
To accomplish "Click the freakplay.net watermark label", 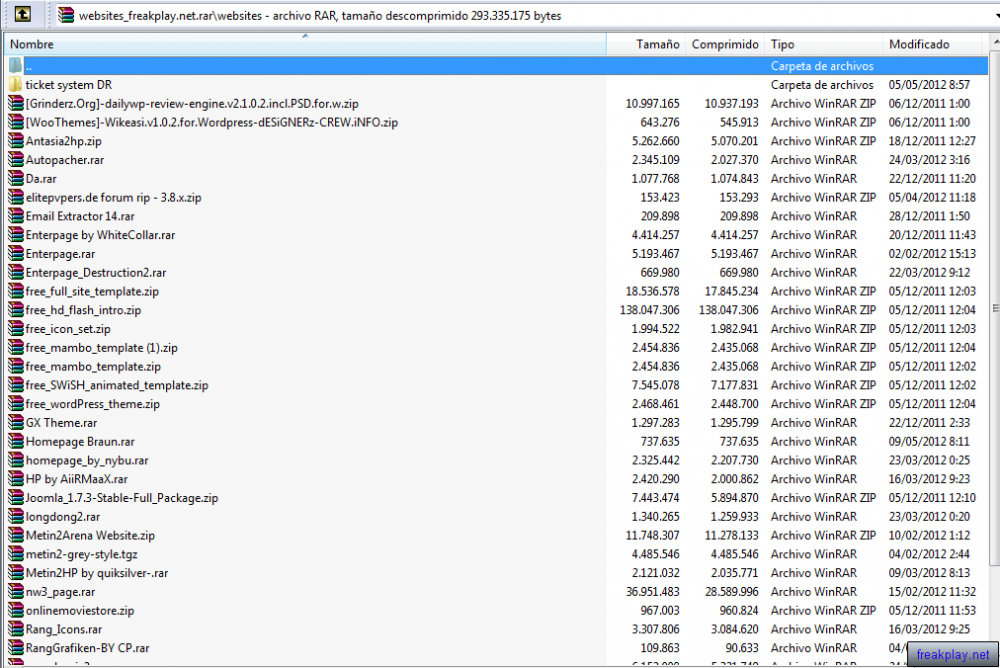I will click(x=952, y=655).
